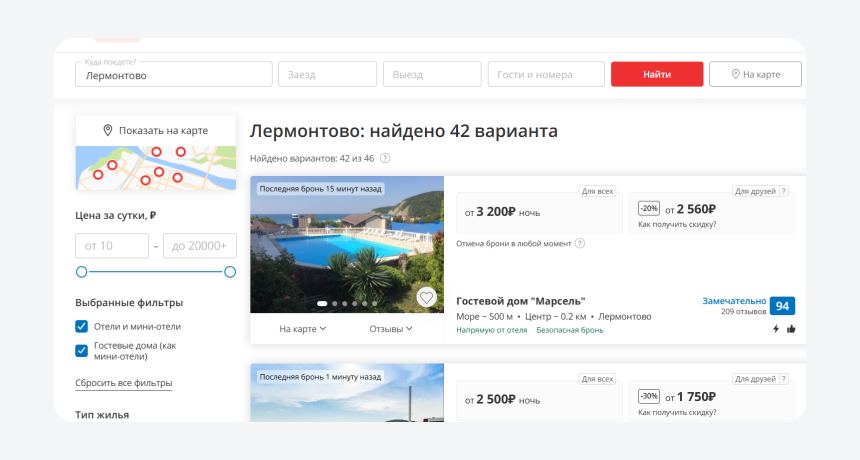Click second listing's photo thumbnail
860x460 pixels.
[x=347, y=393]
